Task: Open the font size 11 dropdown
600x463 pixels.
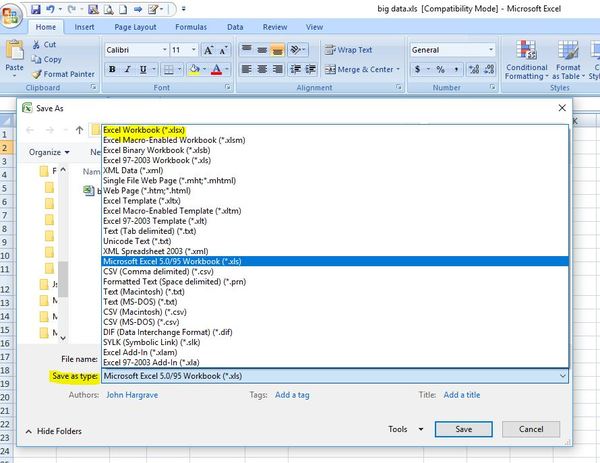Action: click(x=193, y=50)
